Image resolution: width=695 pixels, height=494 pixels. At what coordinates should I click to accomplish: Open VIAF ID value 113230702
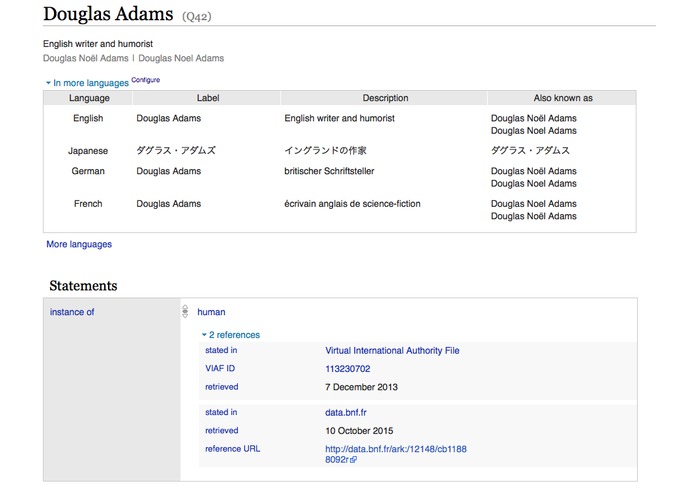tap(348, 369)
